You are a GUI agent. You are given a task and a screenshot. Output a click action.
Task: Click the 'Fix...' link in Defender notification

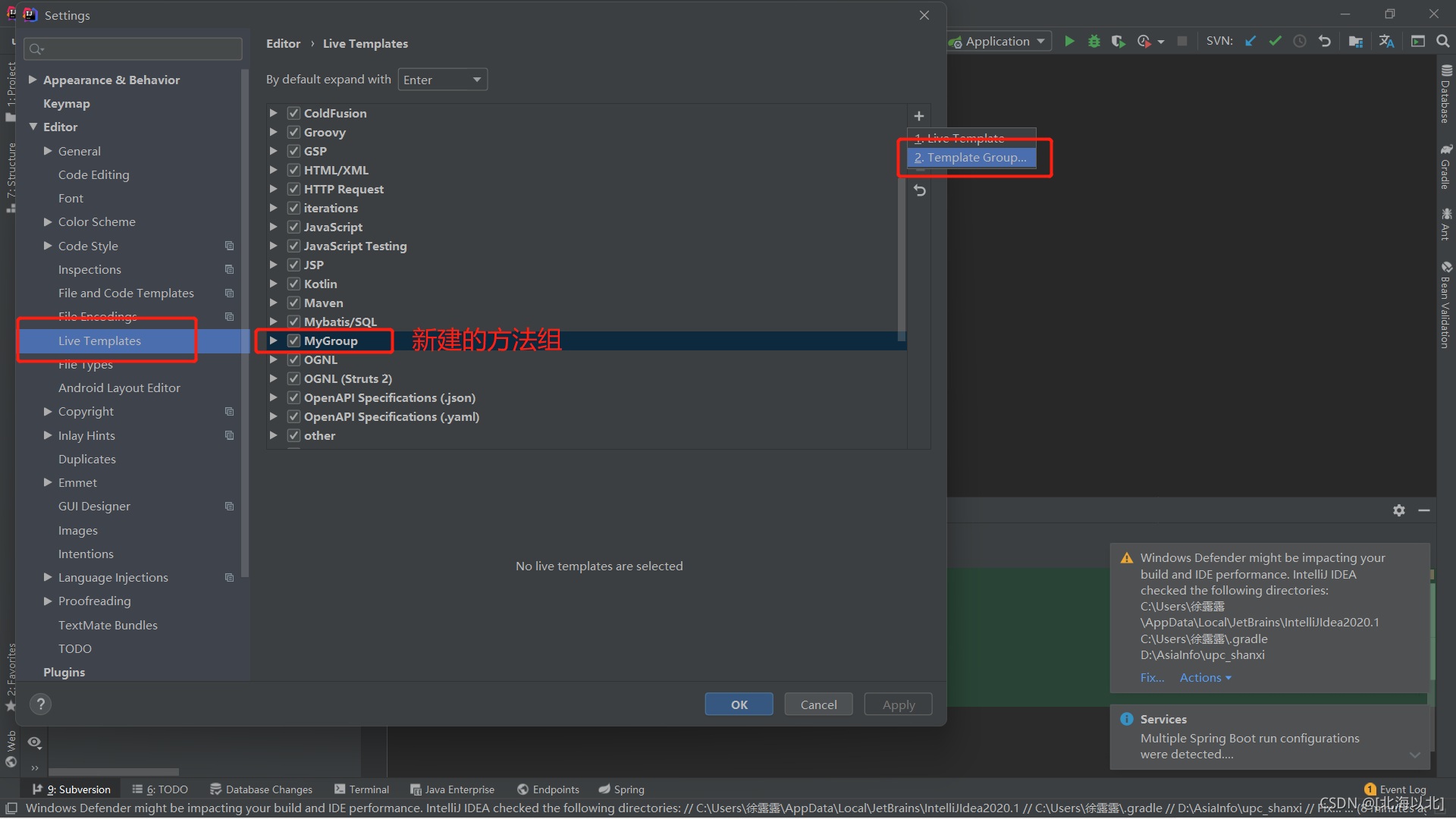pyautogui.click(x=1152, y=677)
